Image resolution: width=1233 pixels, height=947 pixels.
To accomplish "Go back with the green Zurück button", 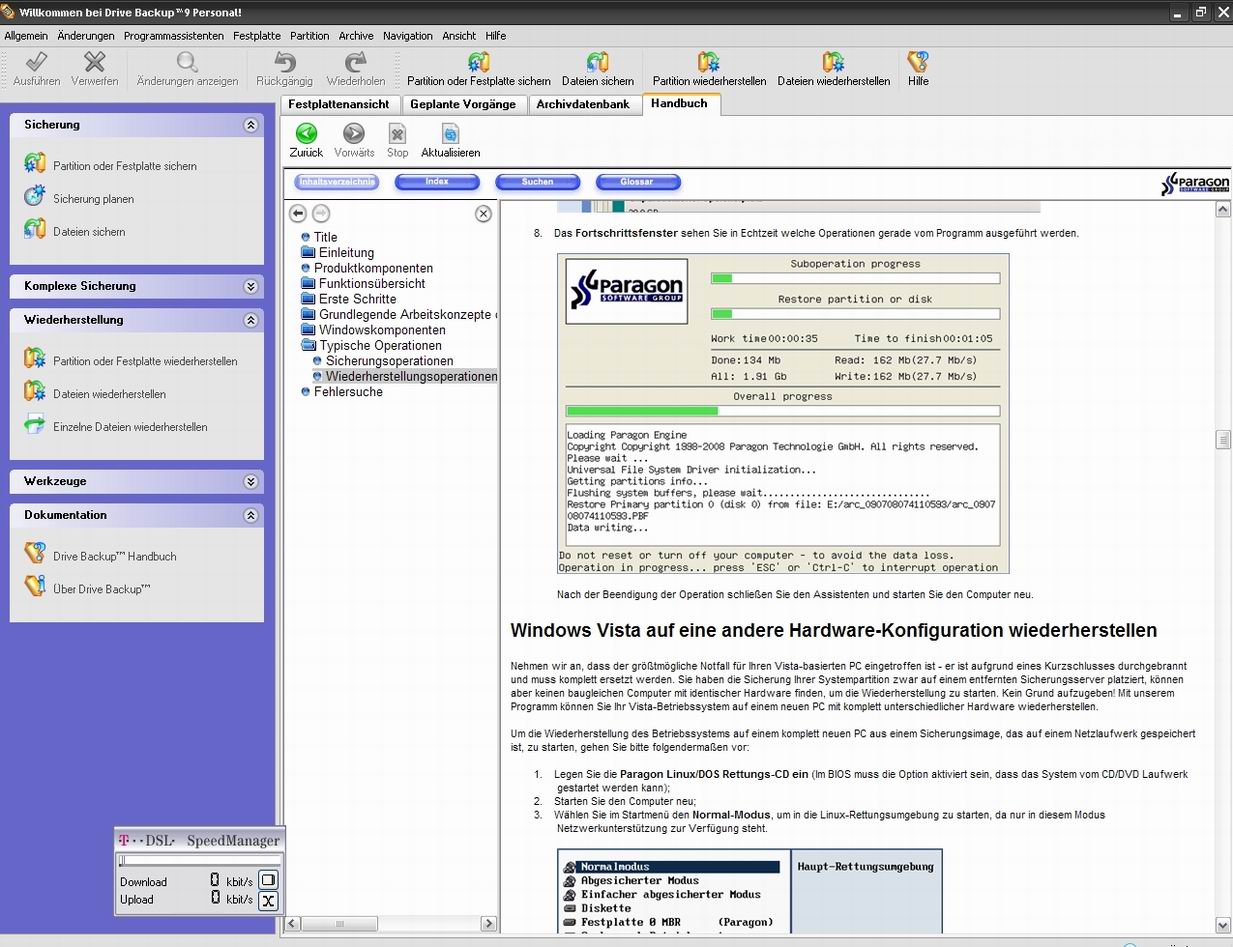I will click(x=306, y=133).
